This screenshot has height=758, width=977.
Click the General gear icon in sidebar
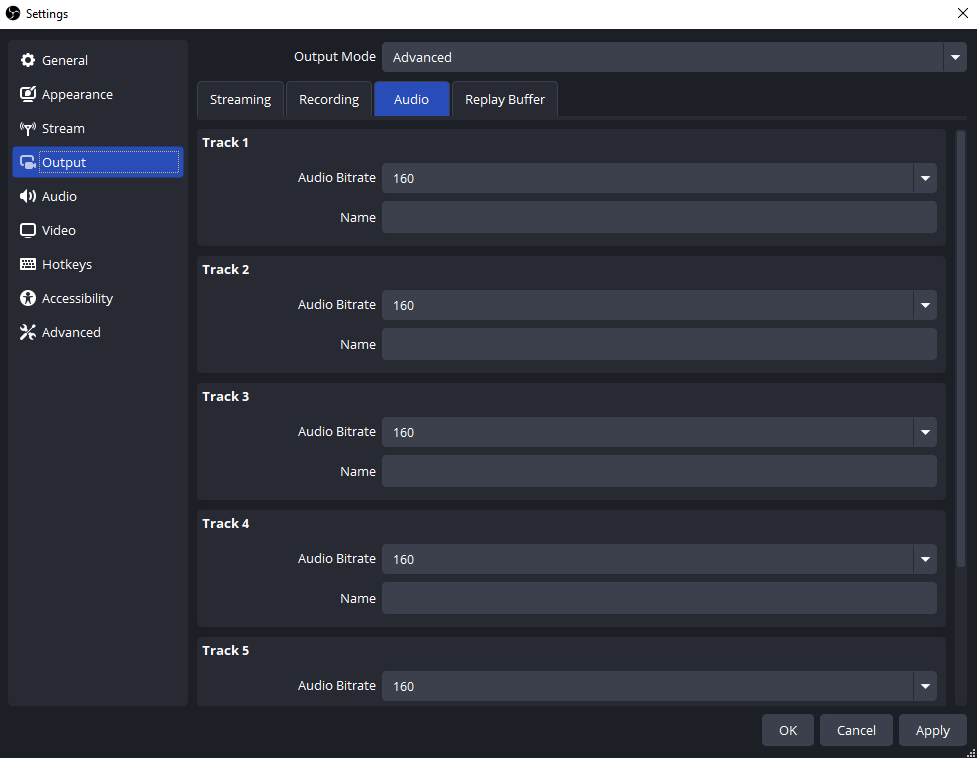tap(28, 61)
